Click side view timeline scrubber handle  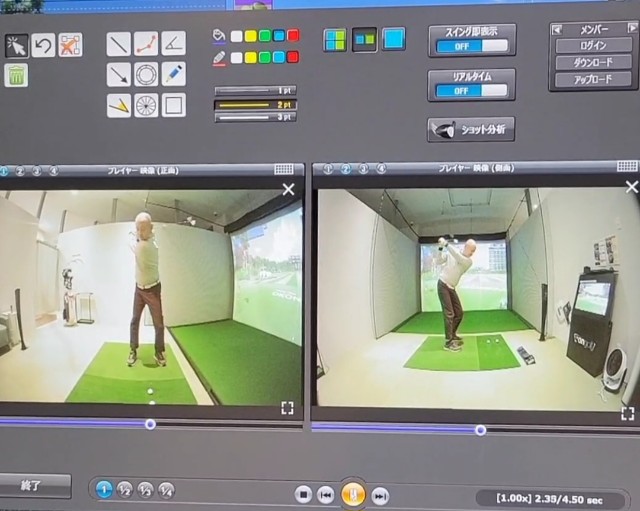tap(480, 430)
